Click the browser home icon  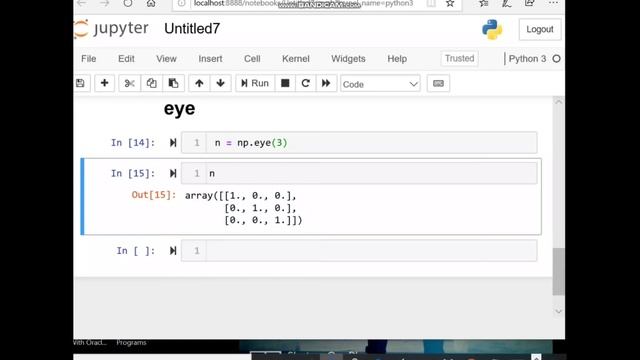[151, 4]
